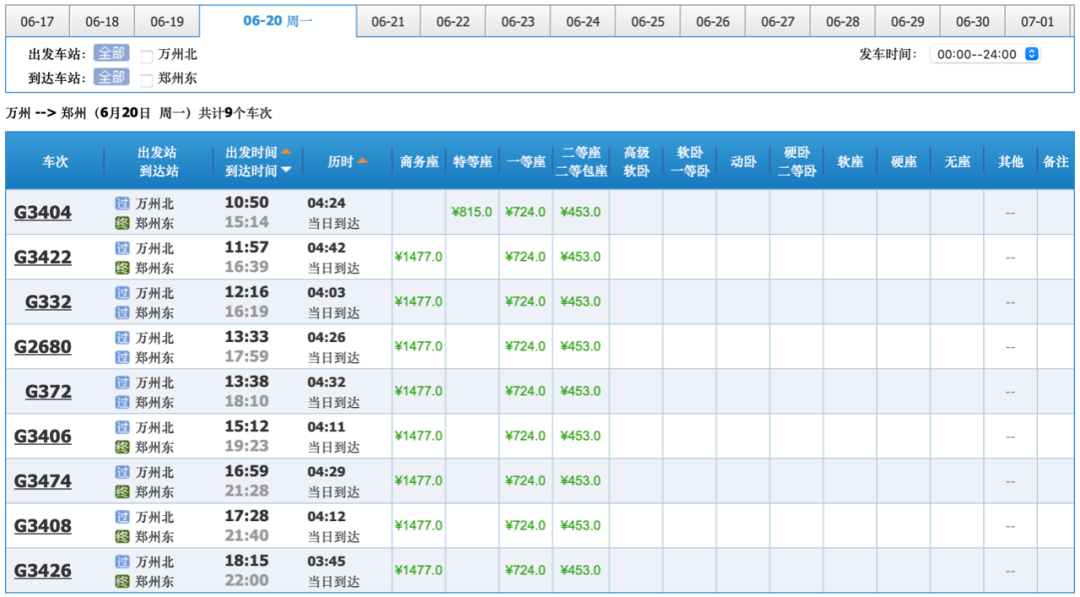Click the orange sort arrow next to 出发时间
1080x597 pixels.
click(286, 152)
